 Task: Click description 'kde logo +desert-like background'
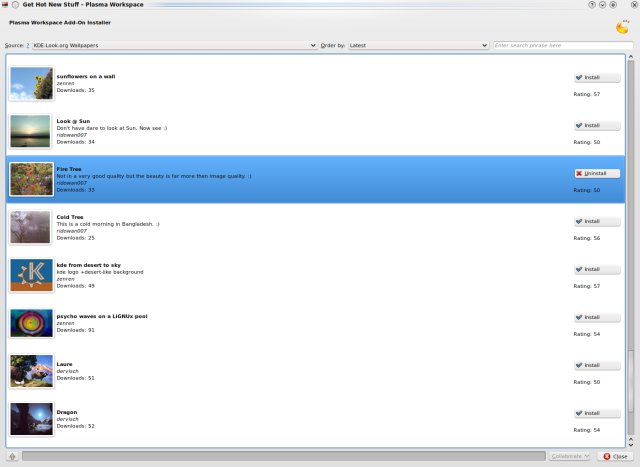point(100,272)
